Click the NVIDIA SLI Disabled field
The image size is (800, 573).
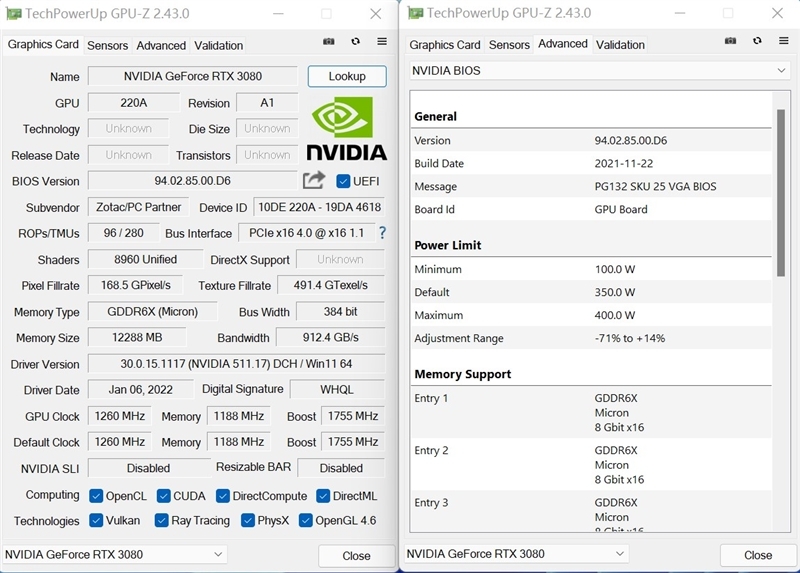(x=148, y=468)
